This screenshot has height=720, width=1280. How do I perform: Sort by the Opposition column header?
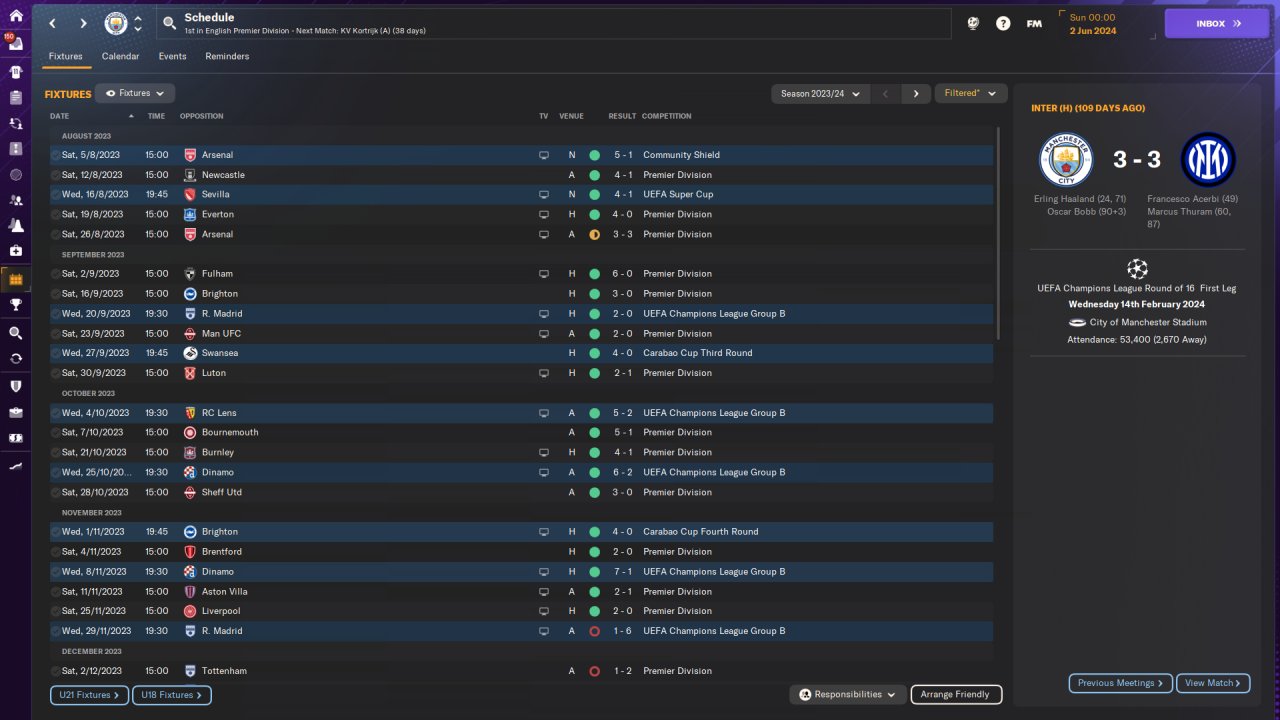coord(202,116)
